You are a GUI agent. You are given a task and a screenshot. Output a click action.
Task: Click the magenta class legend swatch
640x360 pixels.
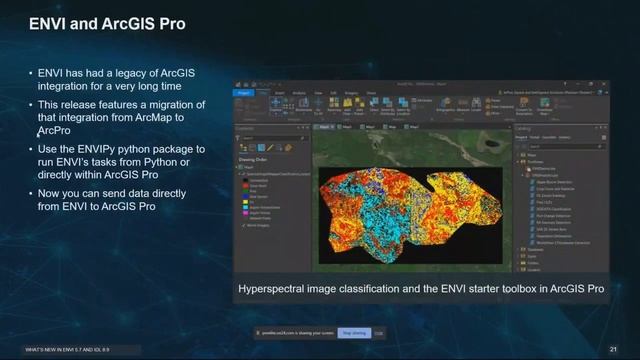click(245, 213)
